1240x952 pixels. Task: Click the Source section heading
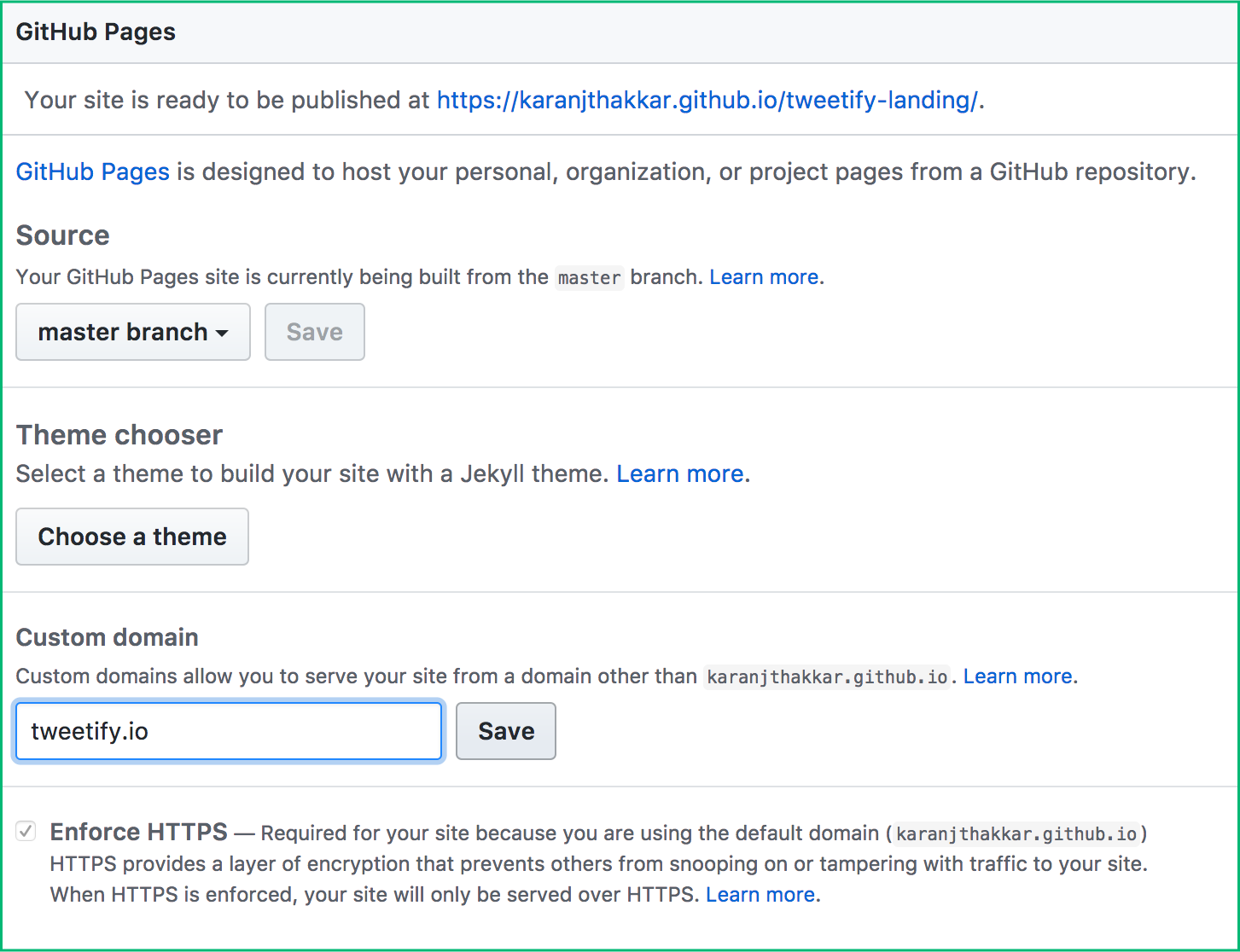coord(63,235)
